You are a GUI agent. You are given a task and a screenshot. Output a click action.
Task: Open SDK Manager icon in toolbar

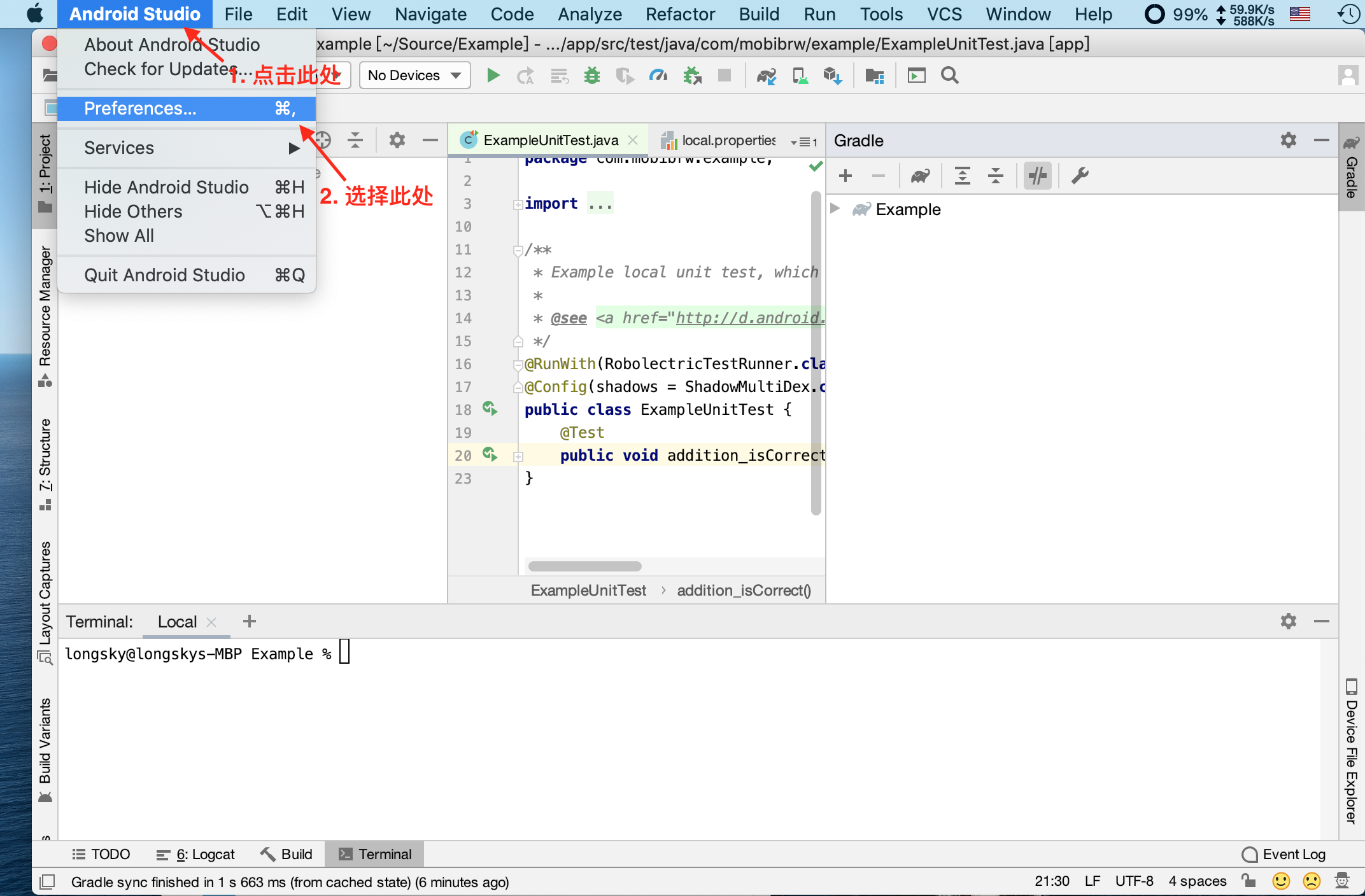tap(833, 76)
